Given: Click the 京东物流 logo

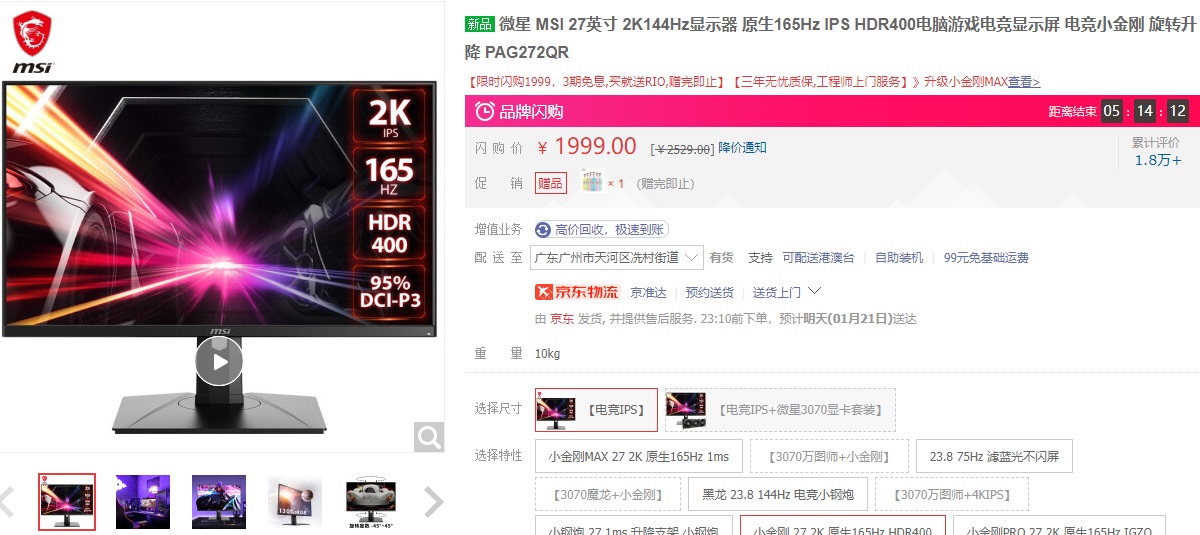Looking at the screenshot, I should (577, 292).
